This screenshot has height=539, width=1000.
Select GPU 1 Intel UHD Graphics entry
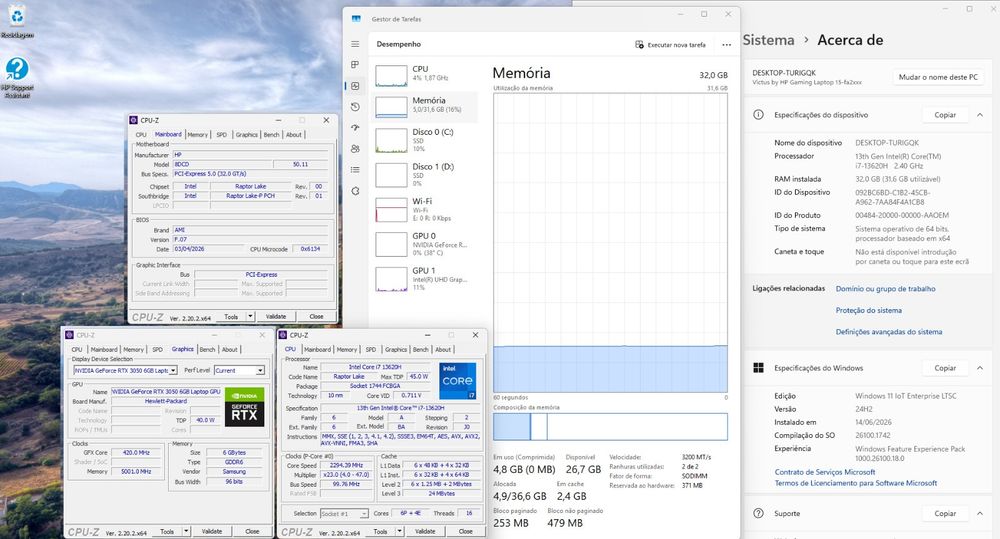pyautogui.click(x=425, y=279)
